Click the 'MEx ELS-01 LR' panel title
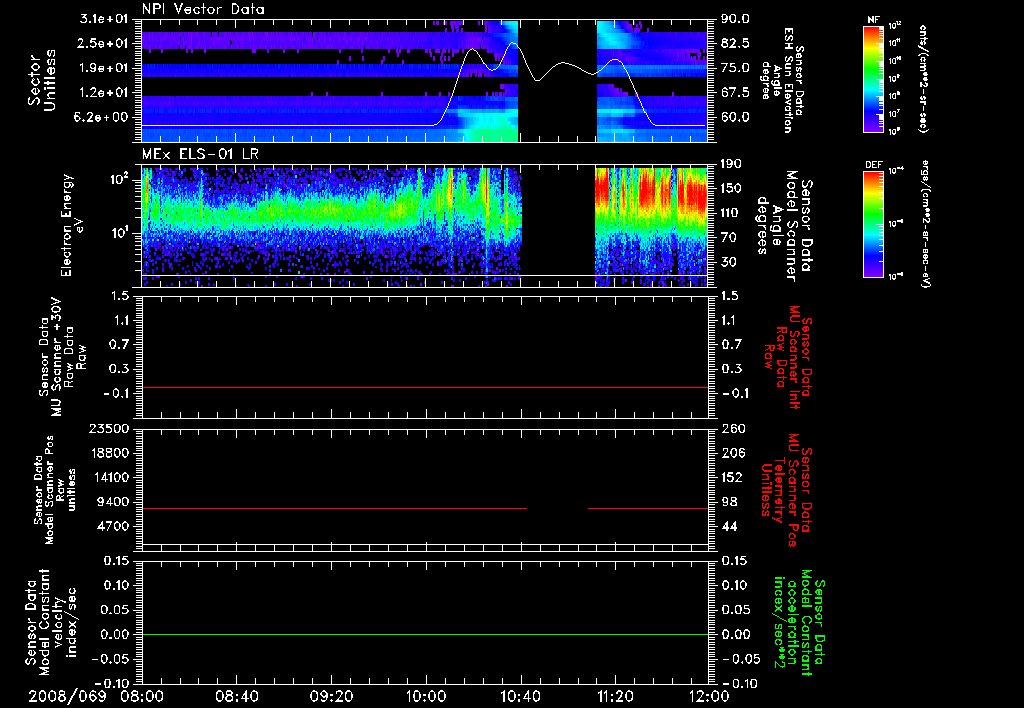 tap(200, 154)
